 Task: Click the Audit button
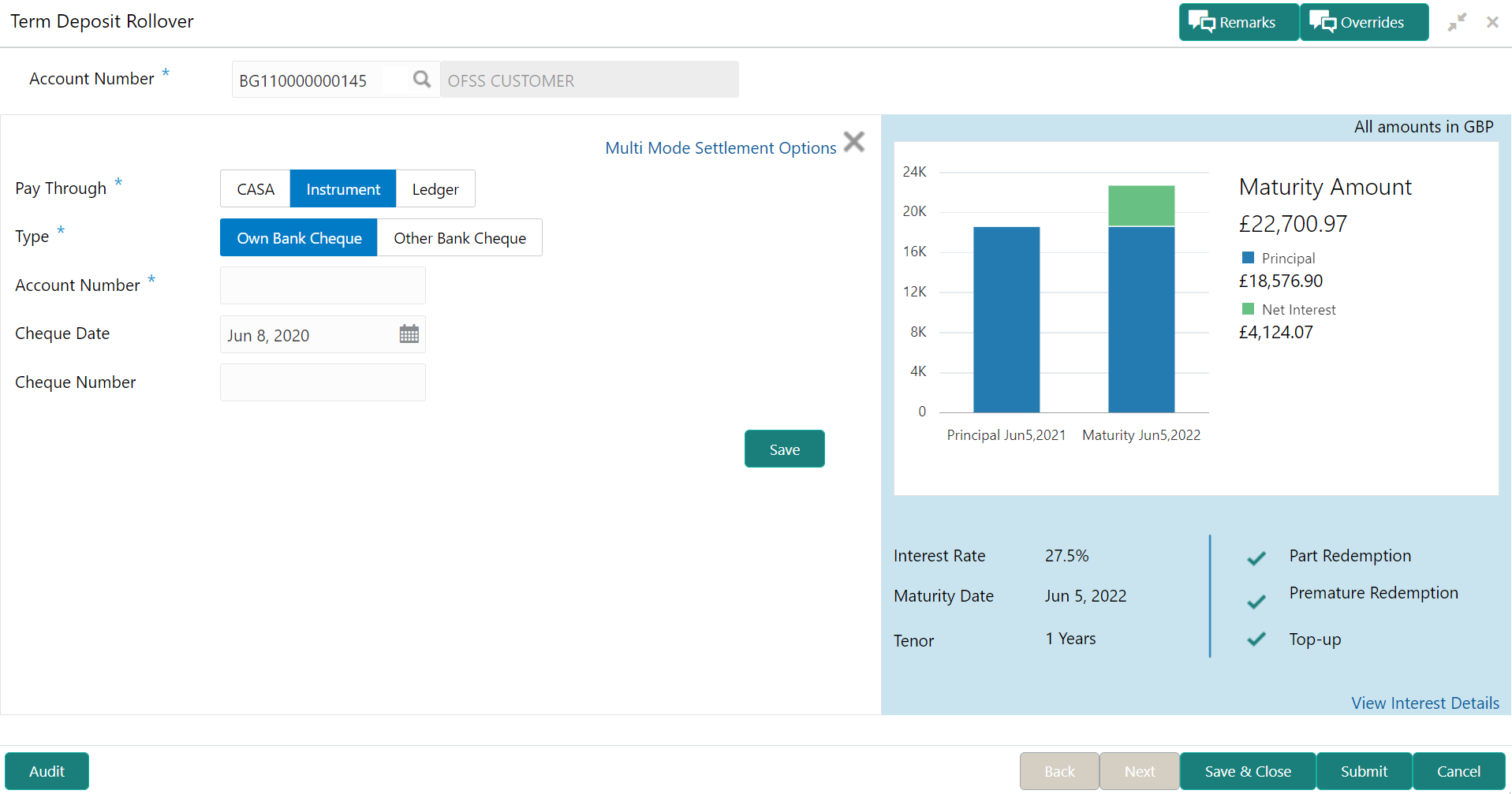pyautogui.click(x=47, y=771)
